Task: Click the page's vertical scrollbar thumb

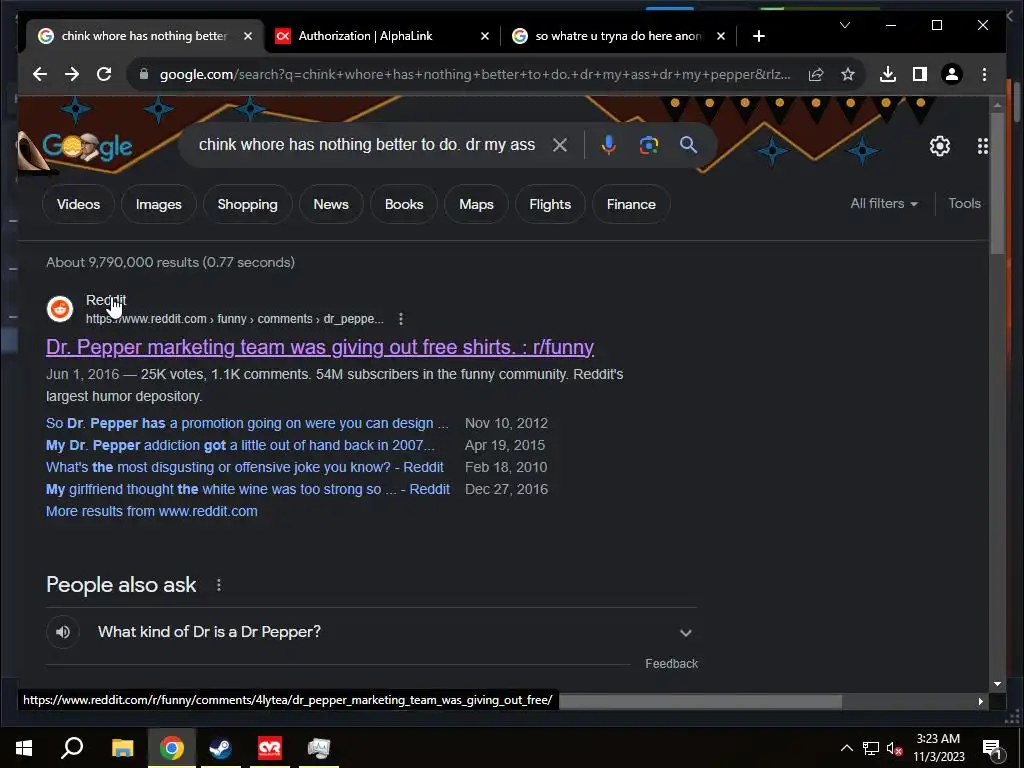Action: pos(997,183)
